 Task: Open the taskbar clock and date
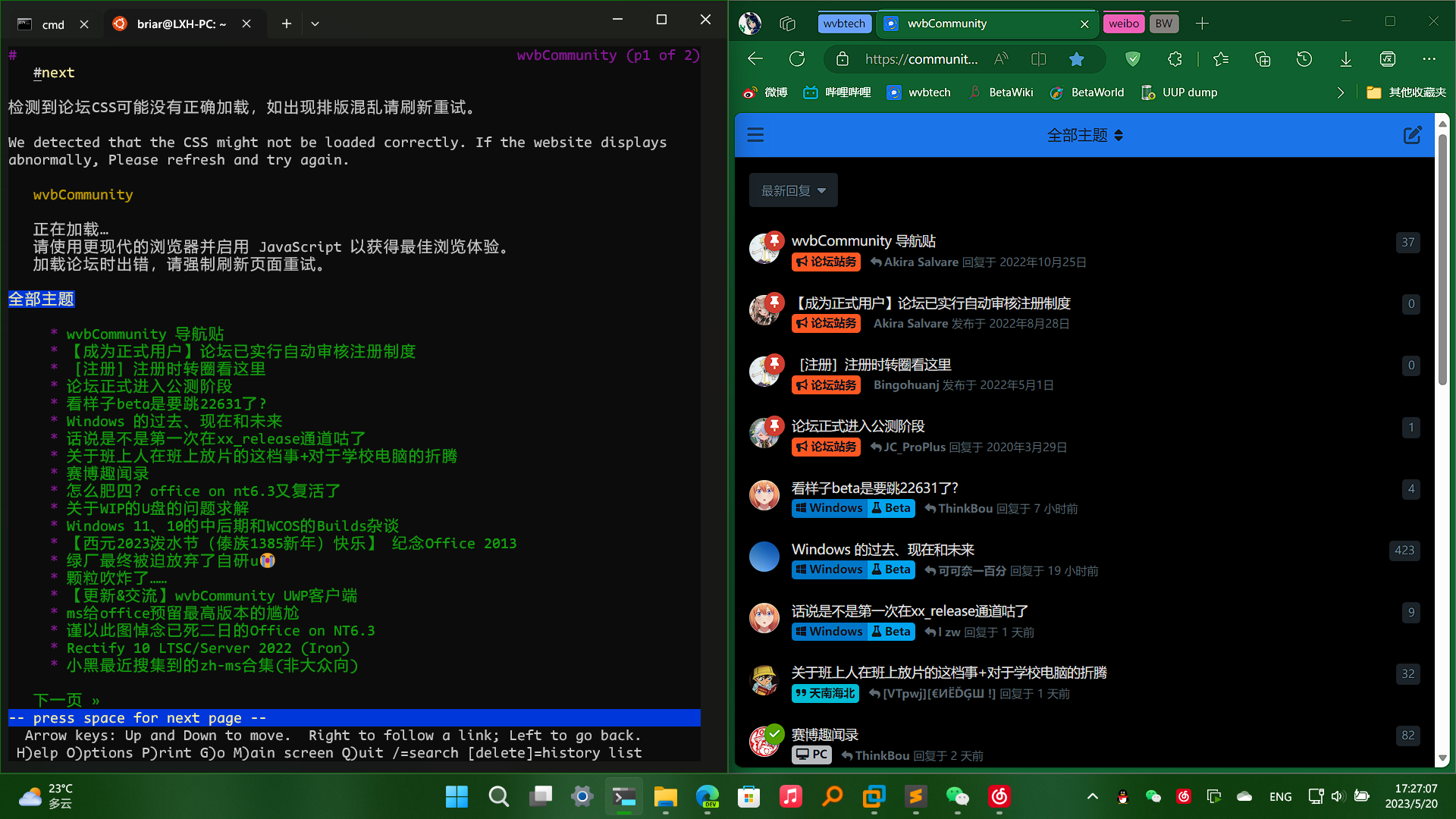pyautogui.click(x=1410, y=796)
